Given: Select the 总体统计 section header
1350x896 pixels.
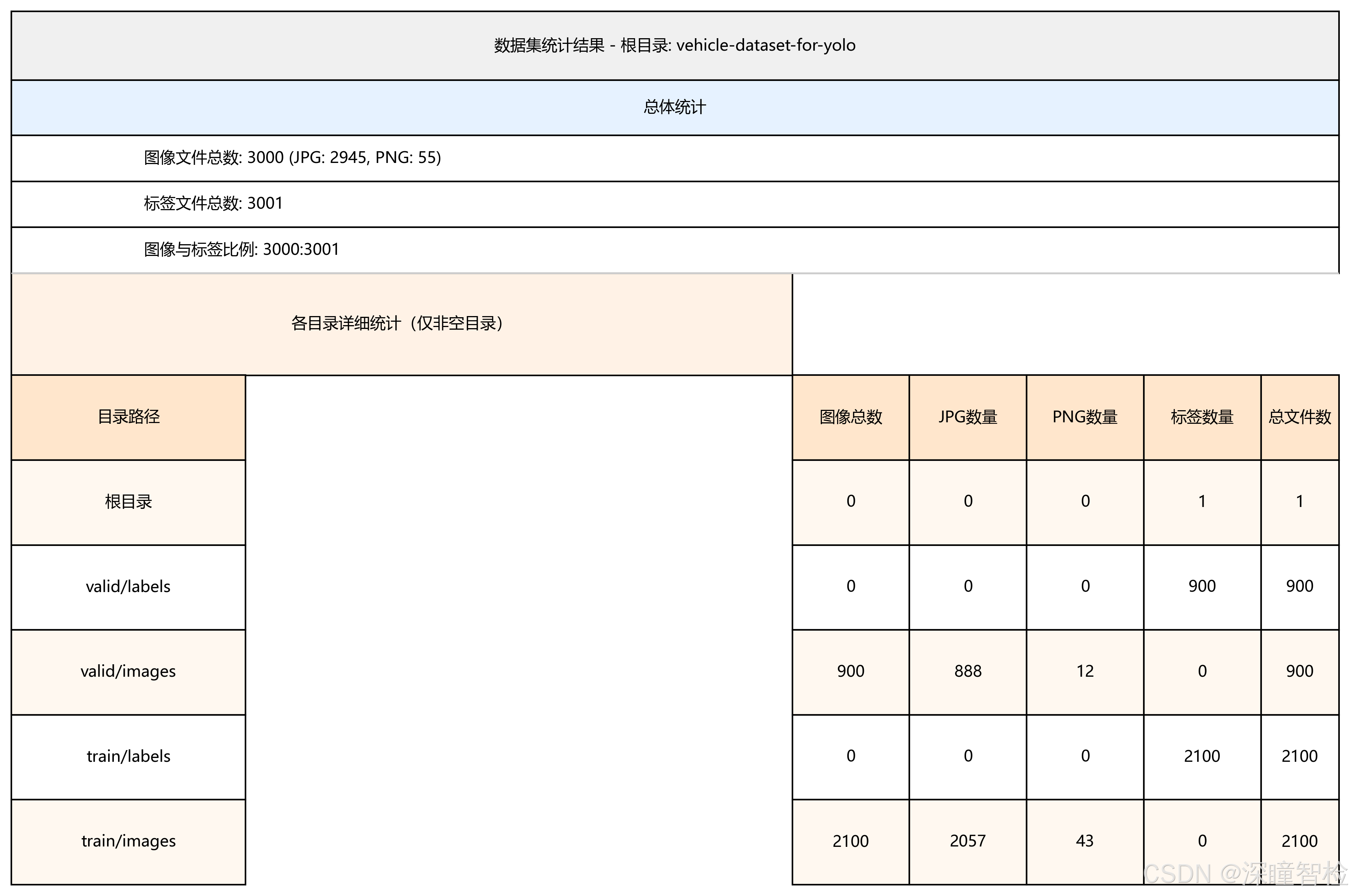Looking at the screenshot, I should coord(674,107).
